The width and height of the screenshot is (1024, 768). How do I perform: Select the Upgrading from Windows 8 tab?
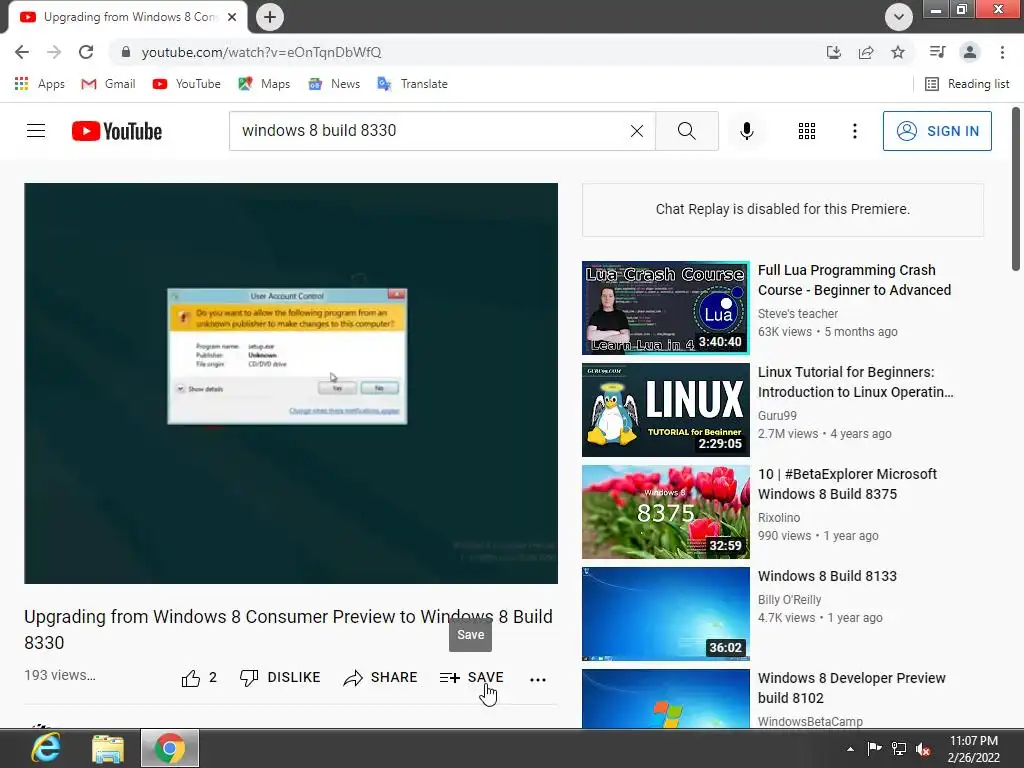[128, 17]
